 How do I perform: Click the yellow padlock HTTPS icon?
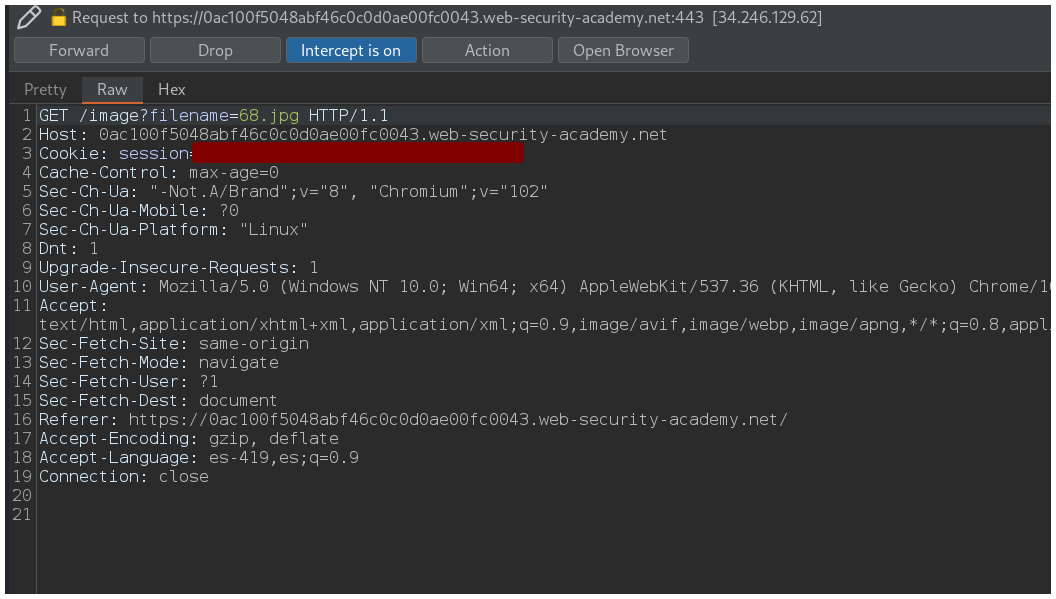[x=58, y=17]
